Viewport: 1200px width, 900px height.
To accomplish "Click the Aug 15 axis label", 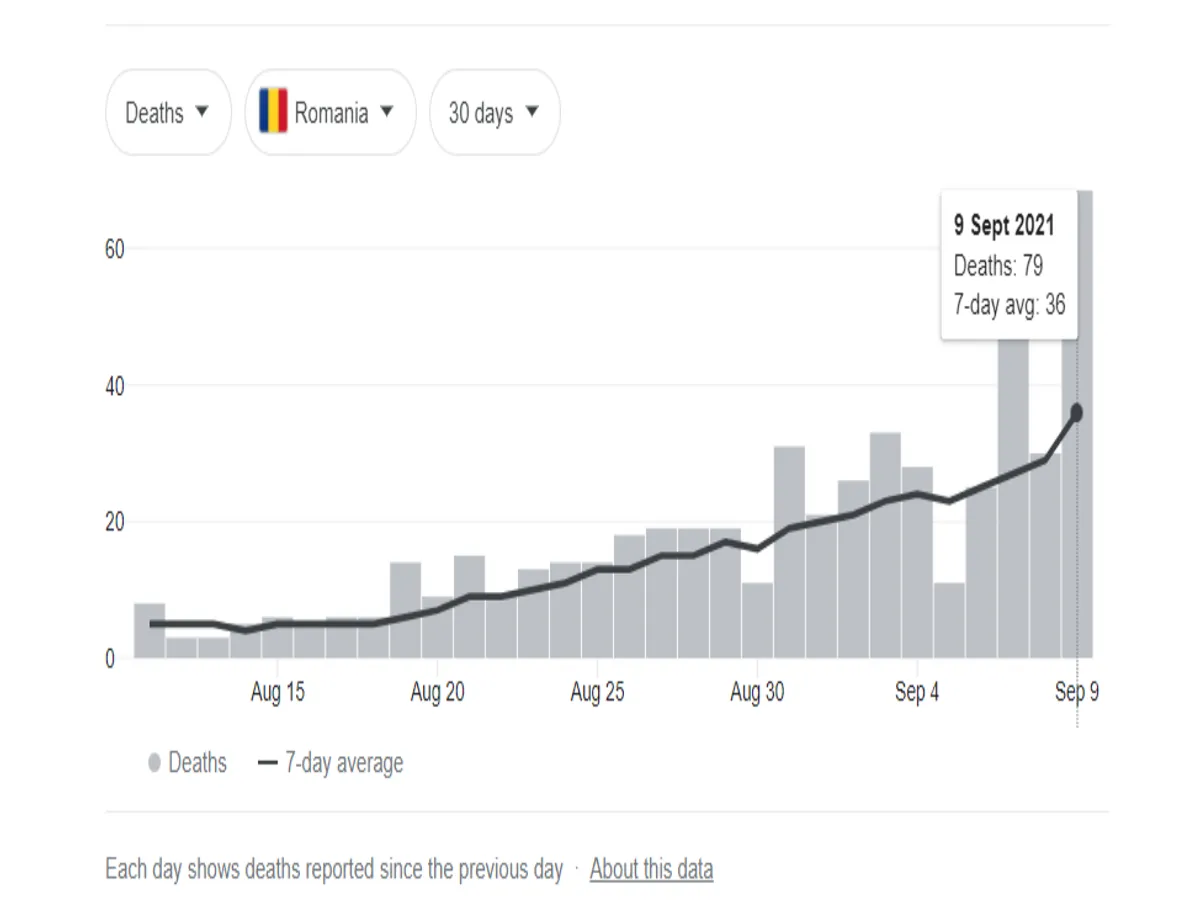I will [277, 693].
